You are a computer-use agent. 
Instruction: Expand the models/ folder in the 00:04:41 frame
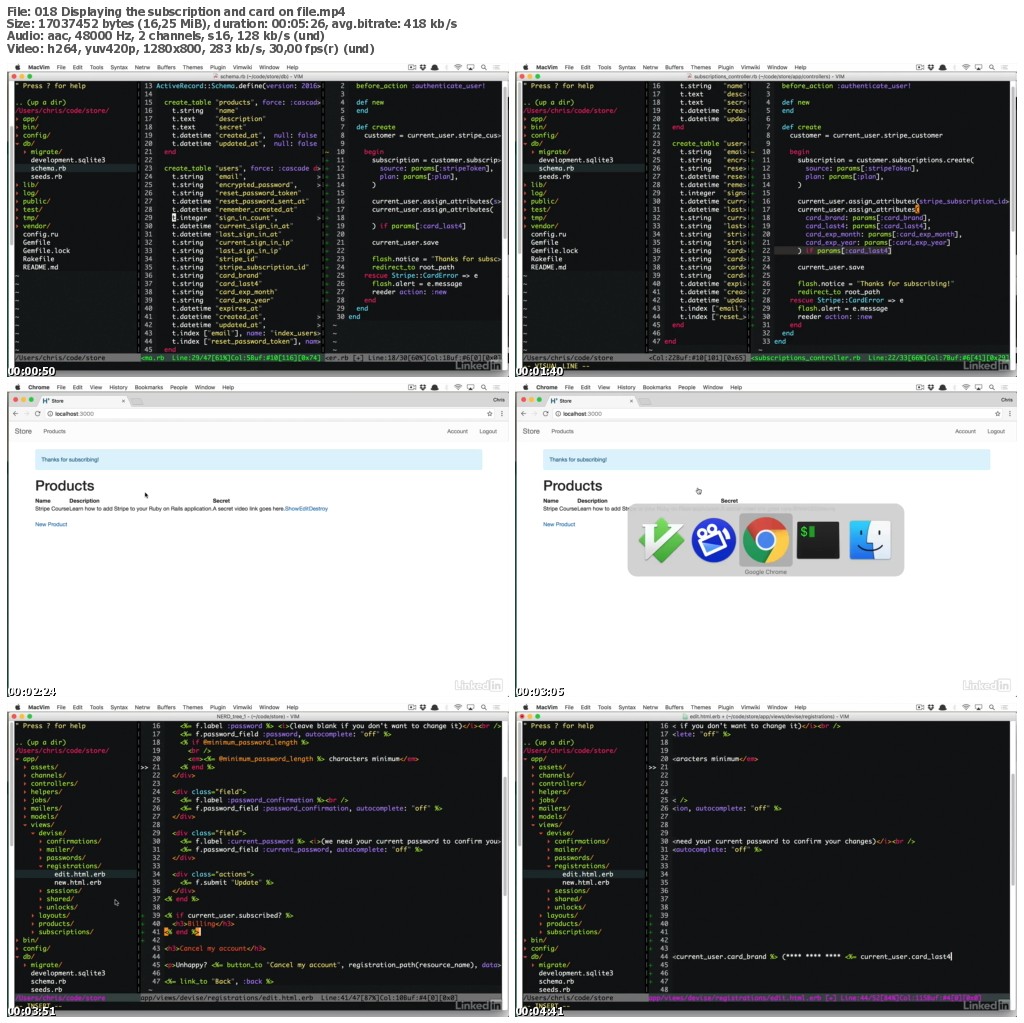pos(558,816)
